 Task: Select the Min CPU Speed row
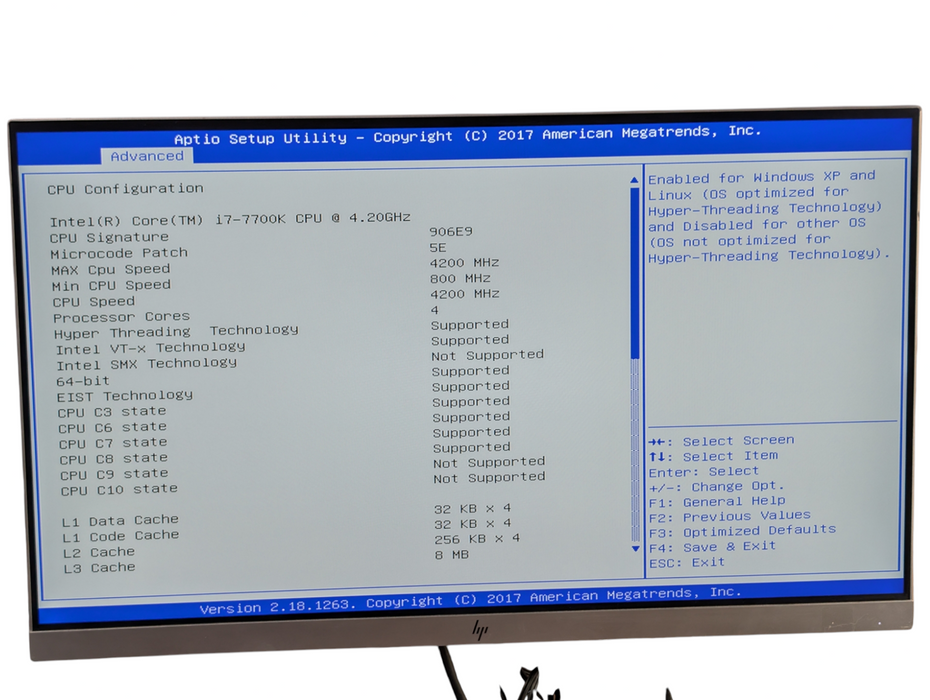271,282
